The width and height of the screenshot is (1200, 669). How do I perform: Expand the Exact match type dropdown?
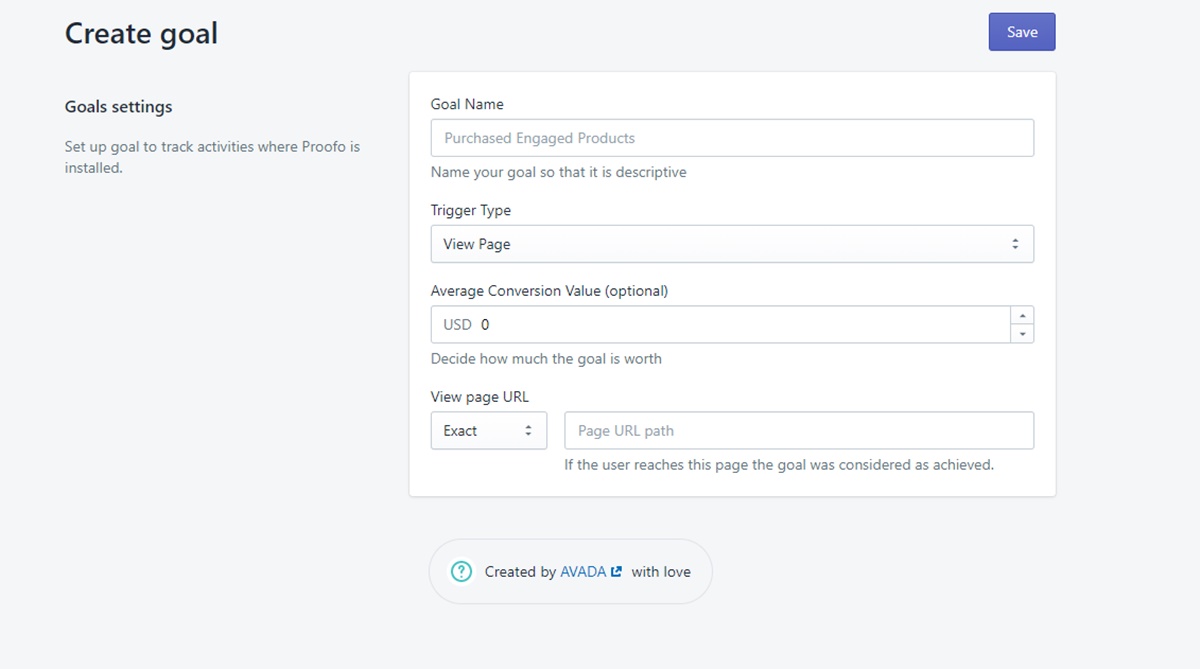488,431
